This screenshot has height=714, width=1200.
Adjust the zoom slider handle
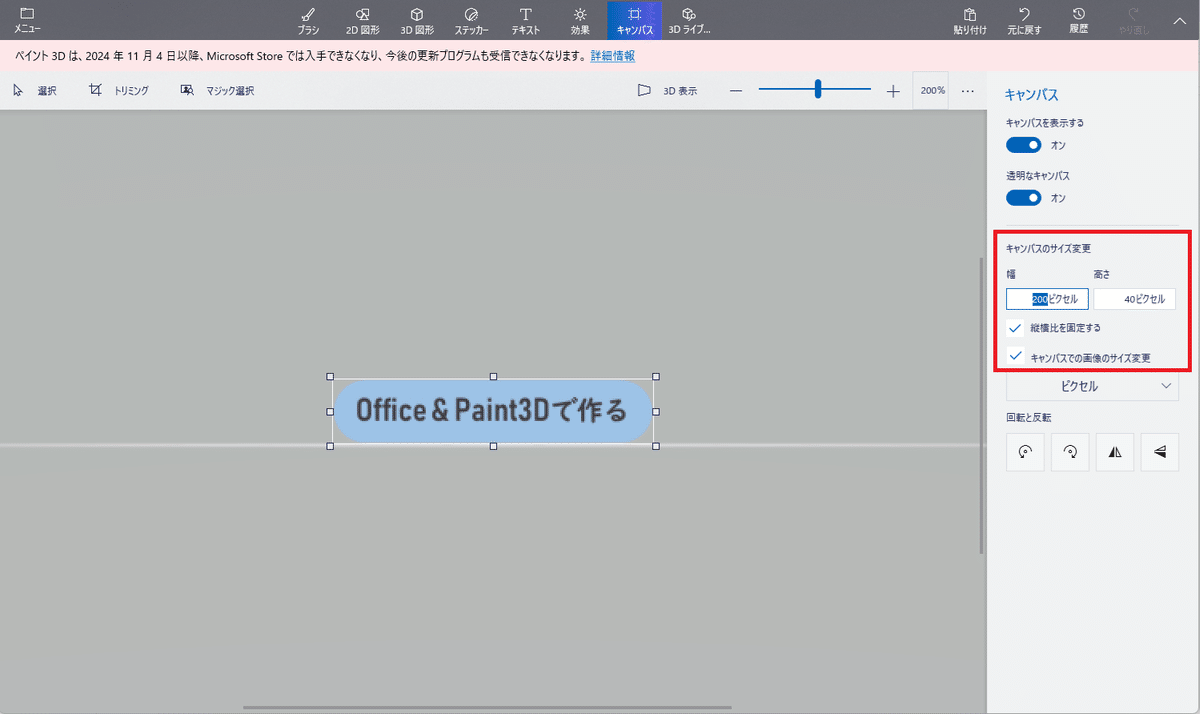coord(818,90)
